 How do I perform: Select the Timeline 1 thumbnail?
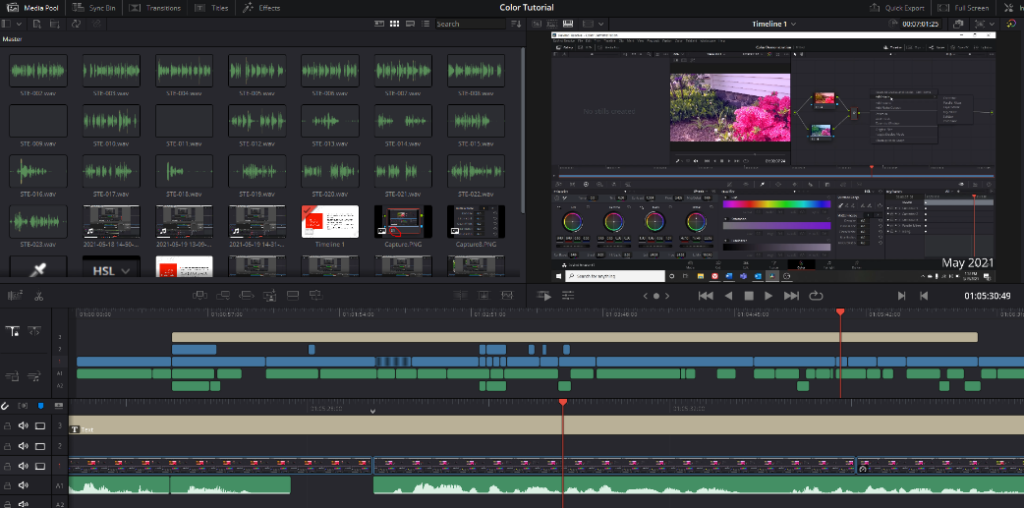[x=330, y=221]
